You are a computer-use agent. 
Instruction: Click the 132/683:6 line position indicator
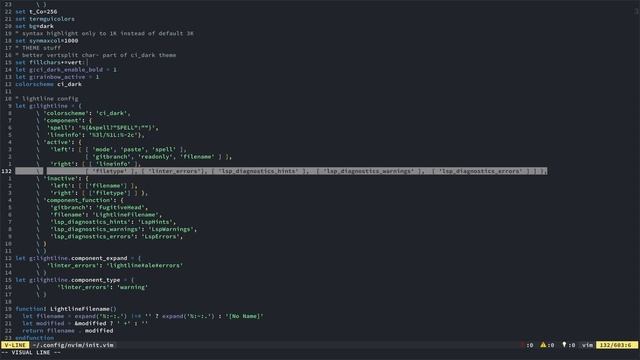click(x=617, y=345)
